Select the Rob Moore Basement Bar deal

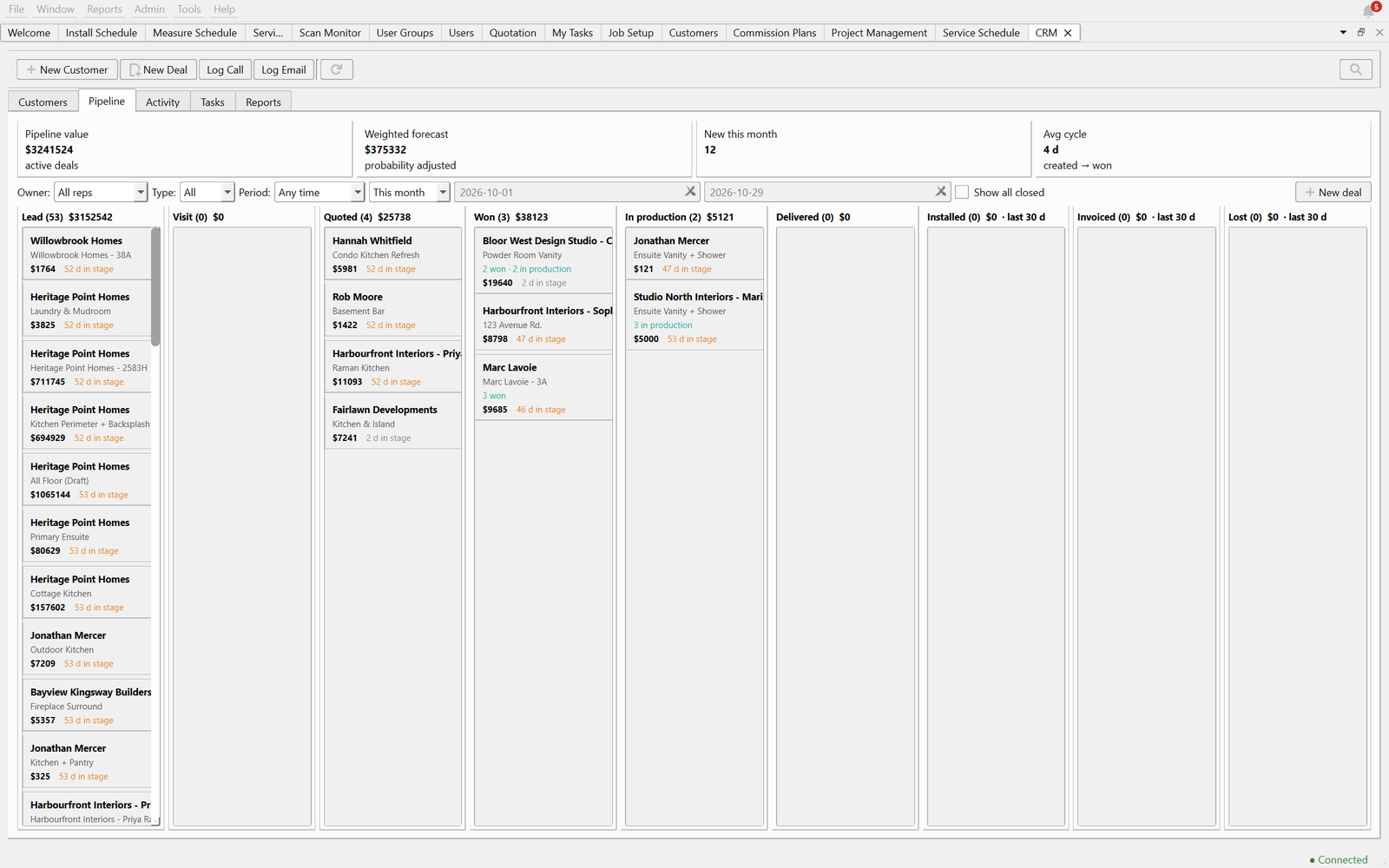click(x=393, y=311)
